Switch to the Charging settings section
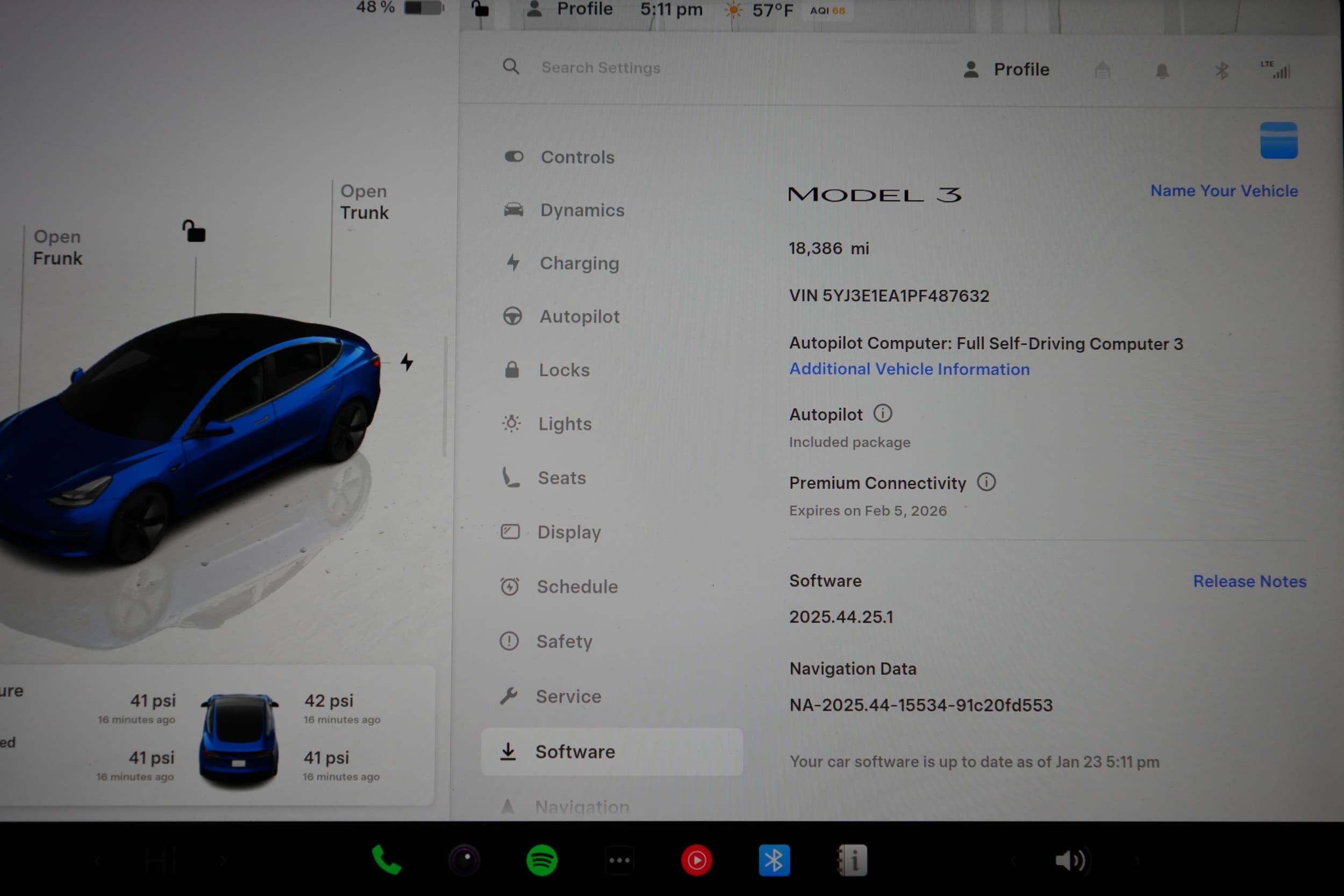 tap(579, 263)
